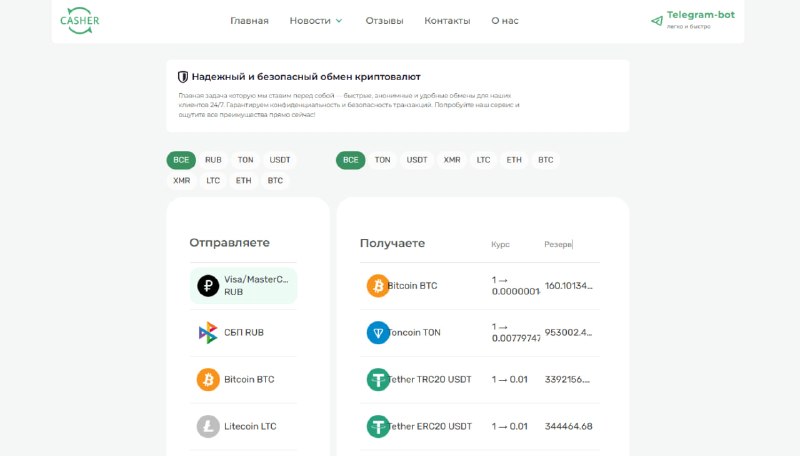Click the Резерв column header
This screenshot has width=800, height=456.
[x=558, y=244]
